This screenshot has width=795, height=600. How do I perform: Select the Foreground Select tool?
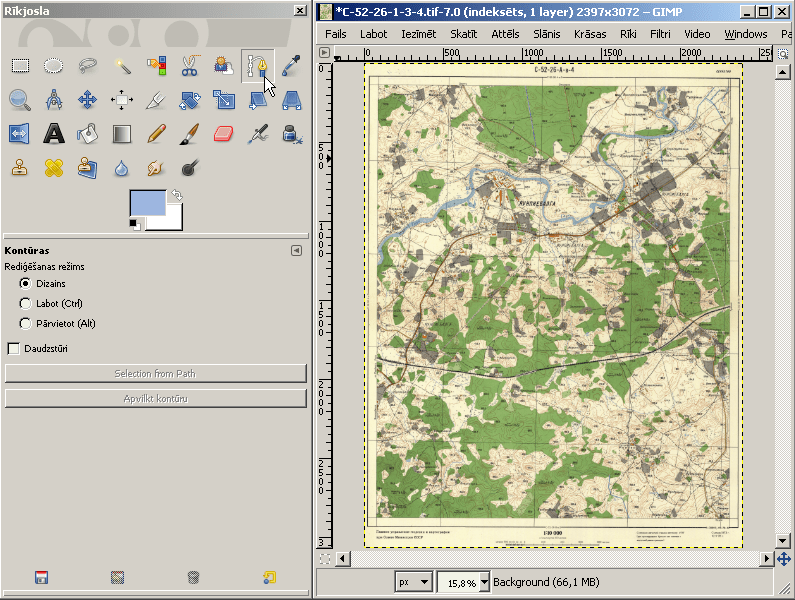pos(224,66)
